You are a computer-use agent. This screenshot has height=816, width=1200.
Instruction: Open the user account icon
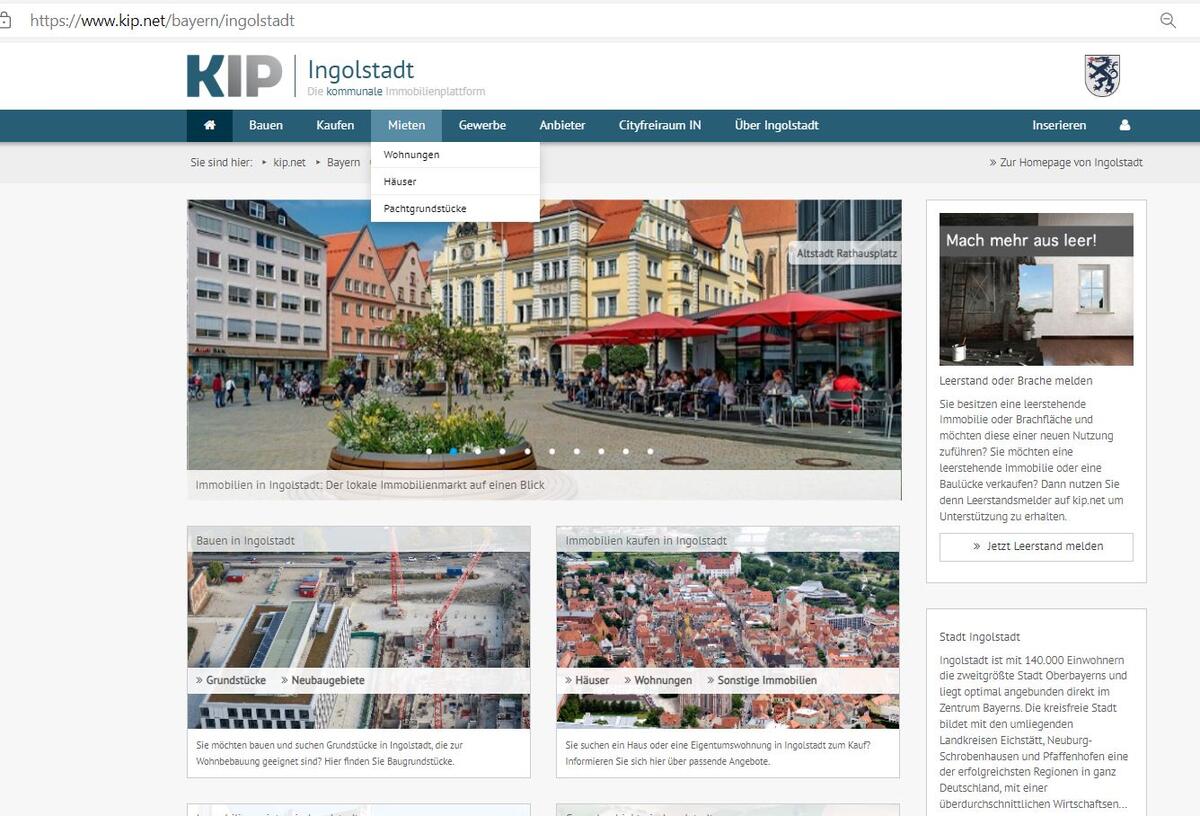tap(1124, 126)
